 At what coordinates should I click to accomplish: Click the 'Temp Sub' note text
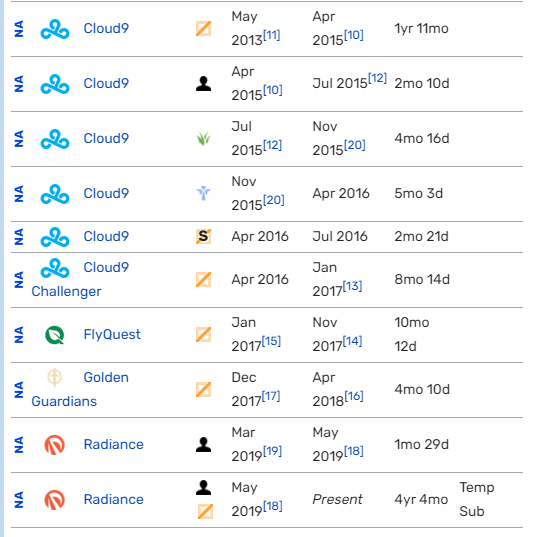[477, 500]
